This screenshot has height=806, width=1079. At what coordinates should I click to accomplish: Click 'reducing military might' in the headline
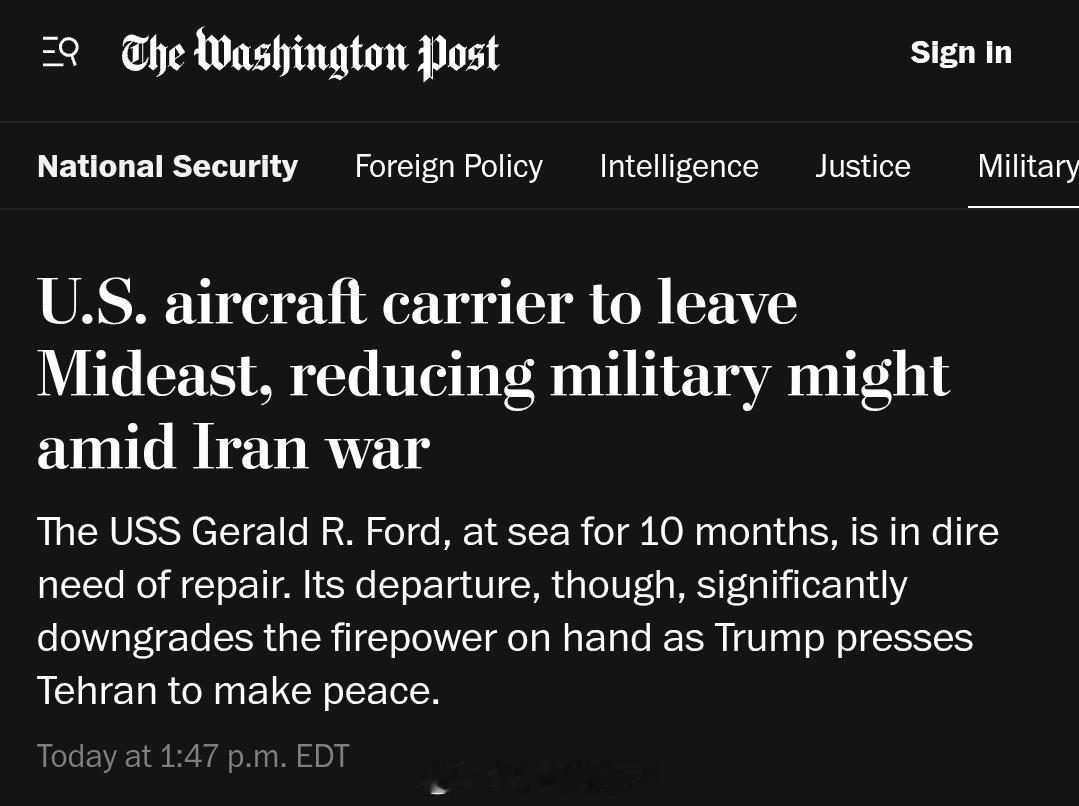619,375
